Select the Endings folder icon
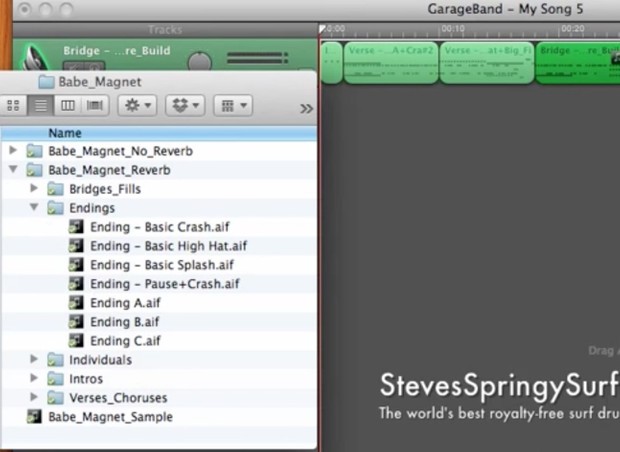Viewport: 620px width, 452px height. click(x=55, y=208)
